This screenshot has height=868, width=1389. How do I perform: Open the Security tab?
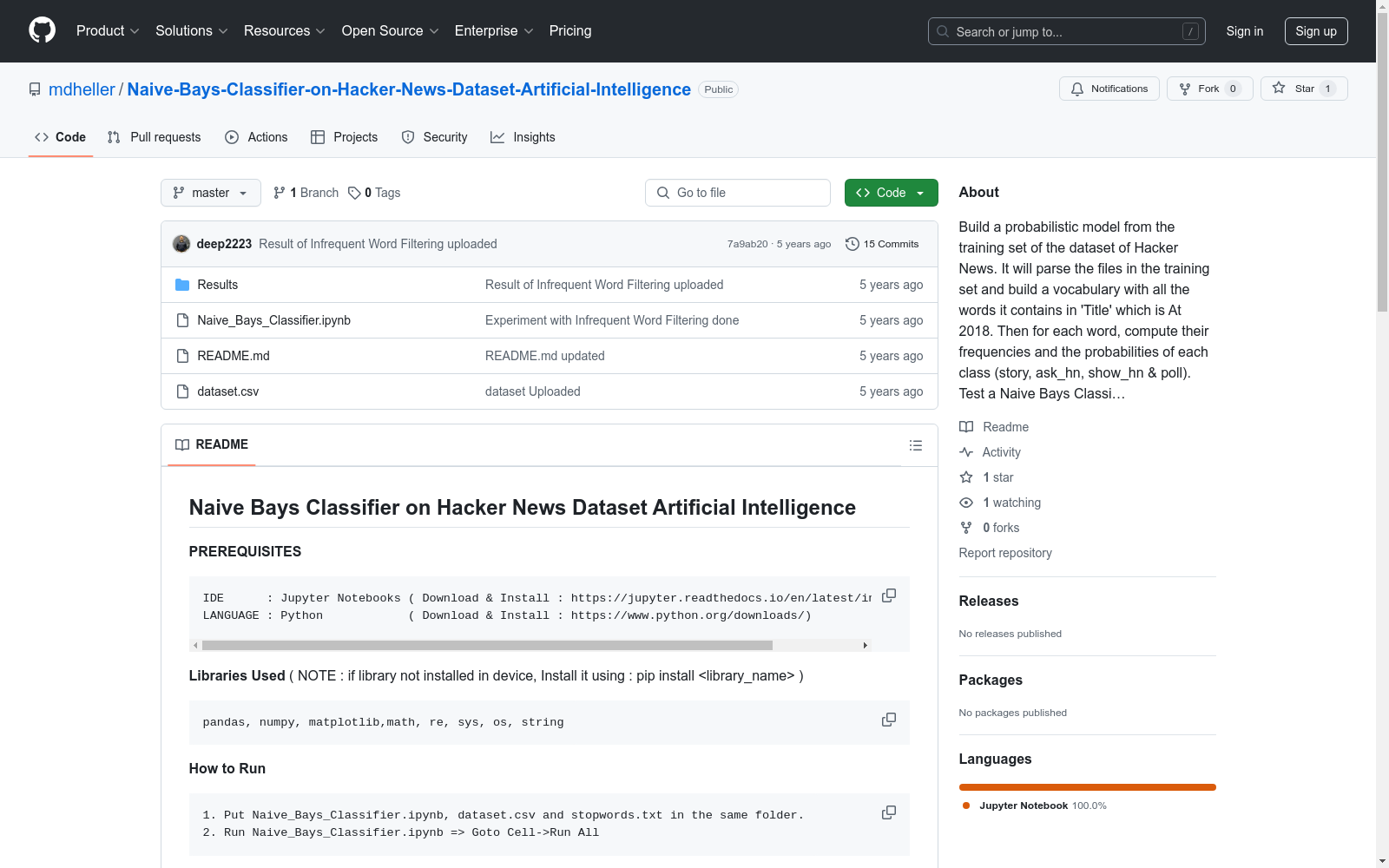[x=434, y=137]
